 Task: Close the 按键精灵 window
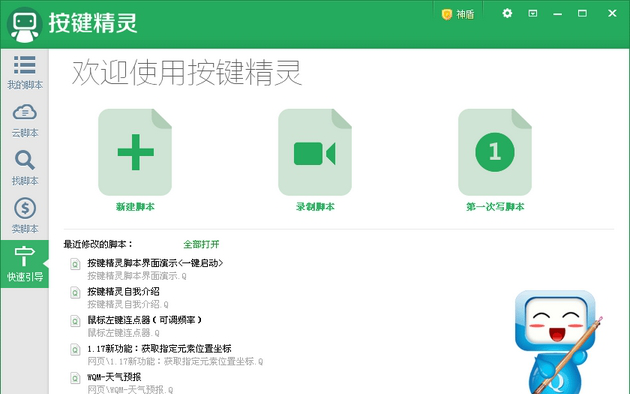[x=612, y=13]
